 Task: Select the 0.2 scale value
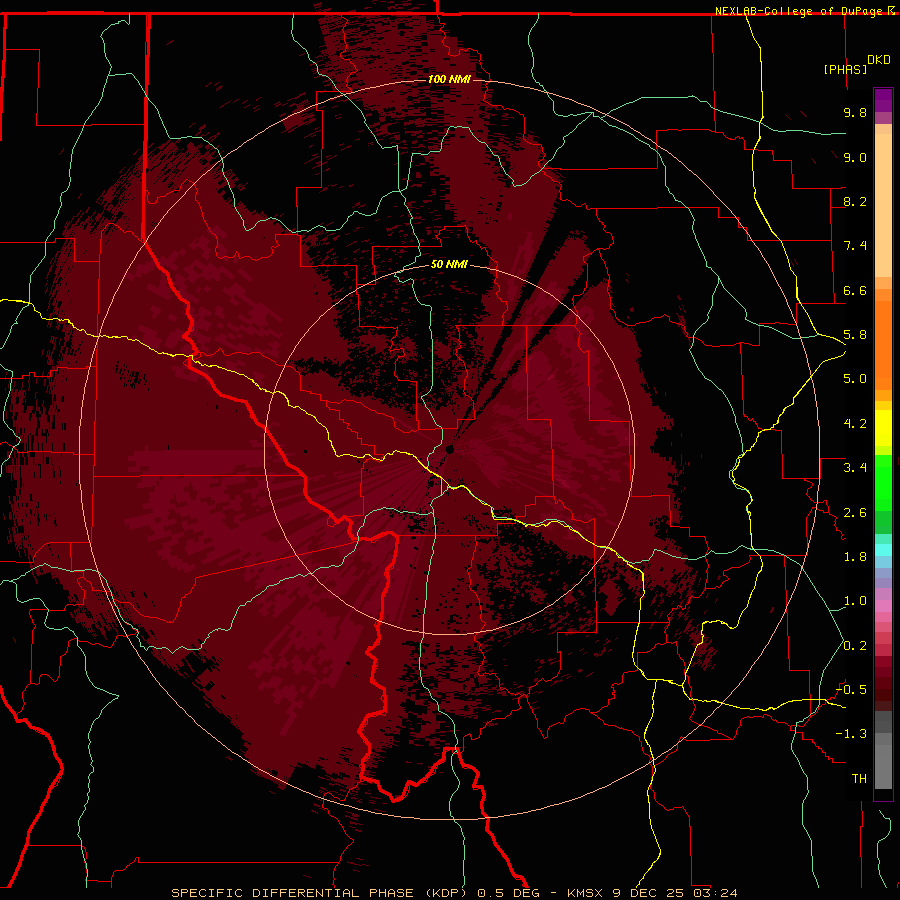click(x=855, y=646)
